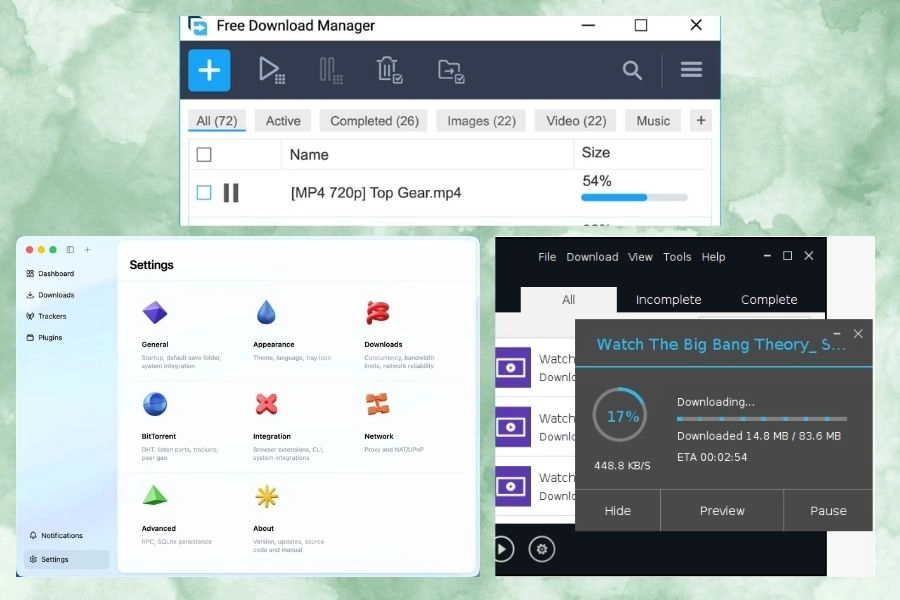The width and height of the screenshot is (900, 600).
Task: Switch to the Complete tab
Action: tap(769, 300)
